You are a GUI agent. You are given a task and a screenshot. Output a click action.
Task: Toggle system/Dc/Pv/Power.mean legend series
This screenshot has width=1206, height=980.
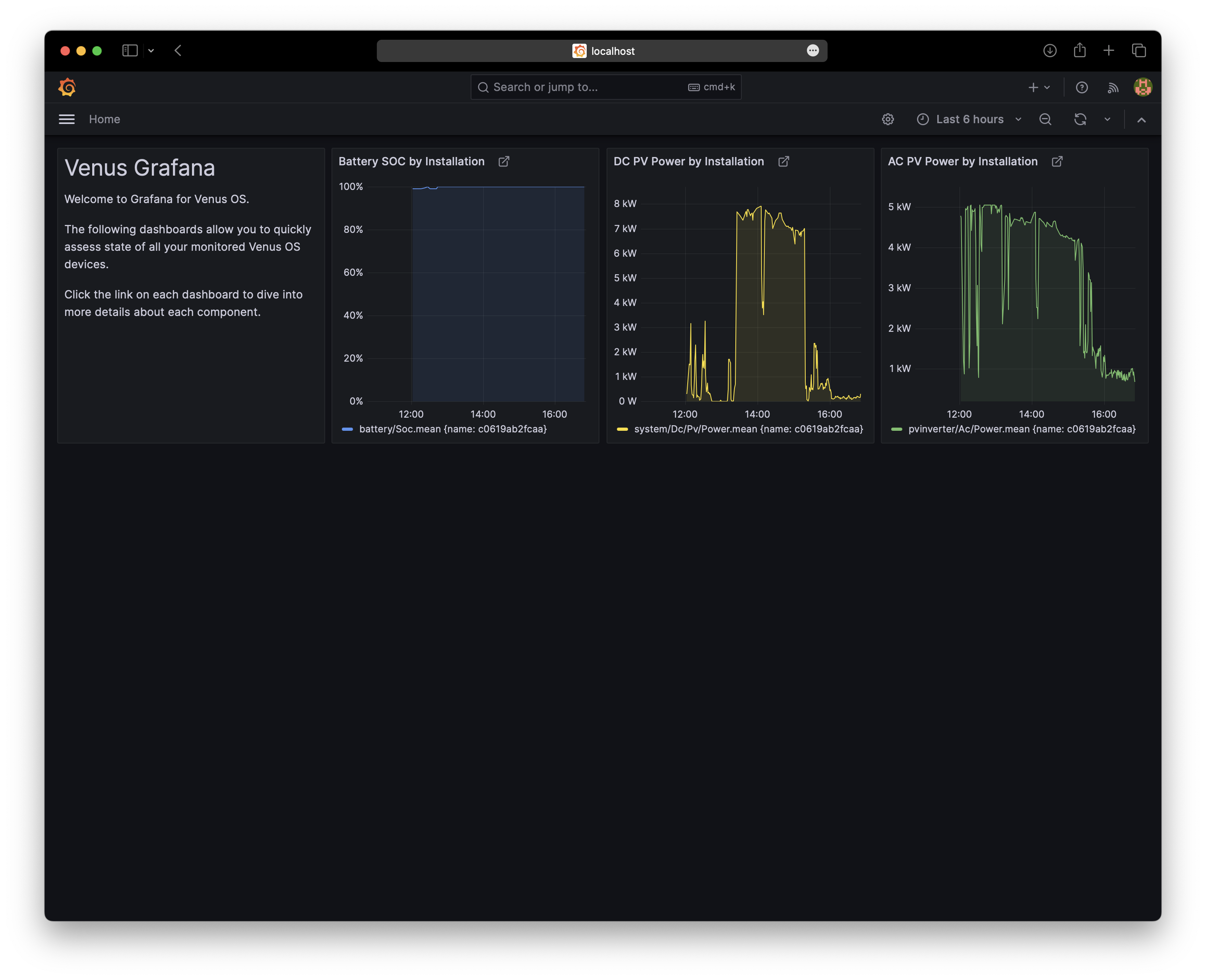(x=748, y=429)
